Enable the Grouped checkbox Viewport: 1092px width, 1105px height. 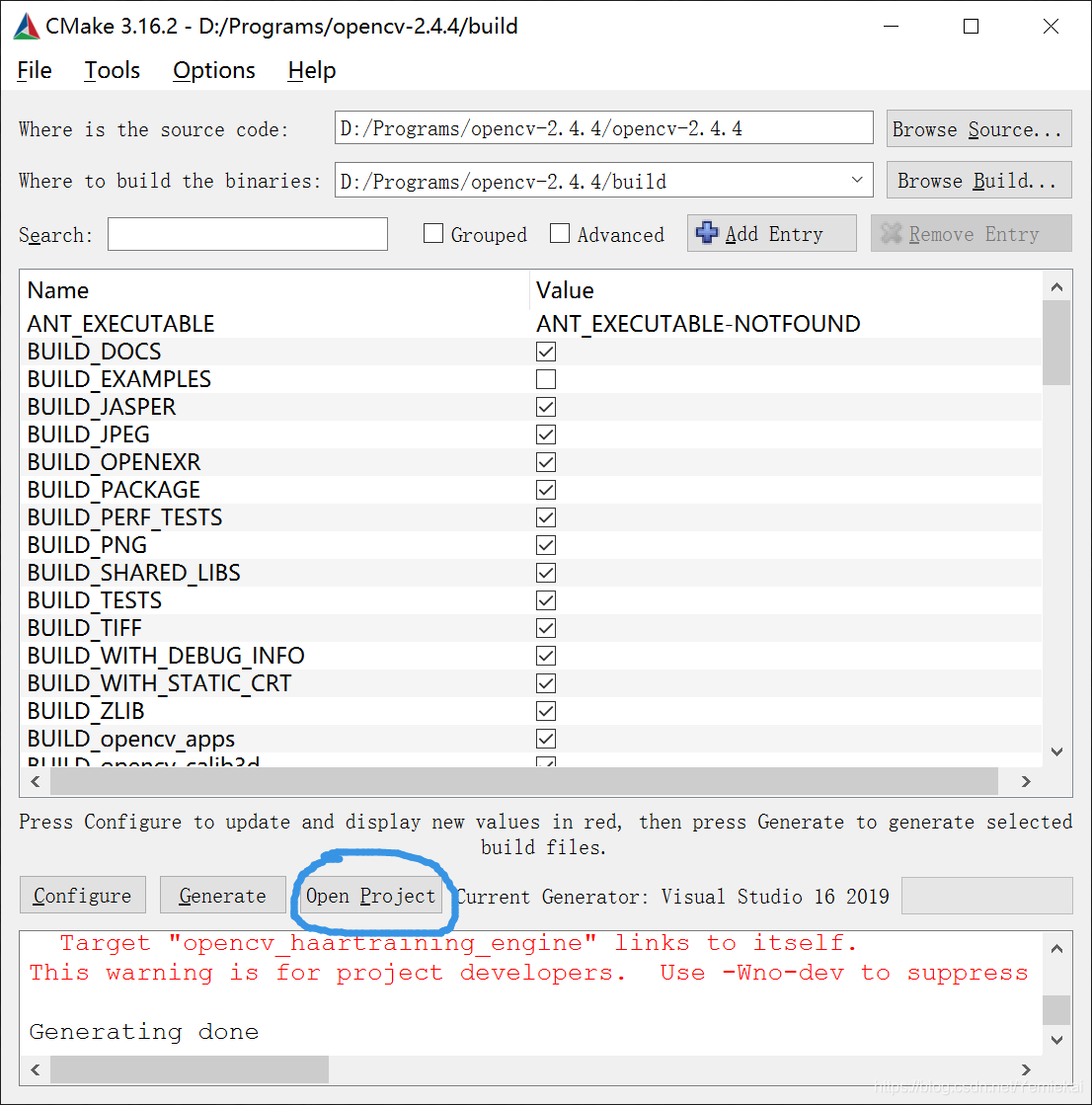point(433,233)
